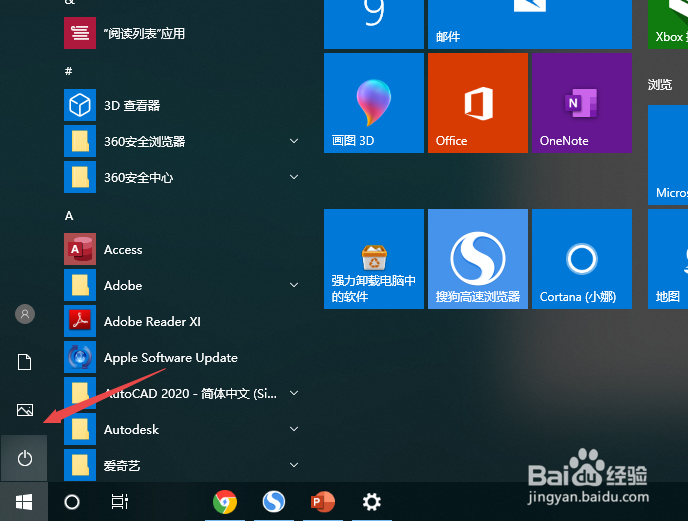The image size is (688, 521).
Task: Open the OneNote tile
Action: coord(582,103)
